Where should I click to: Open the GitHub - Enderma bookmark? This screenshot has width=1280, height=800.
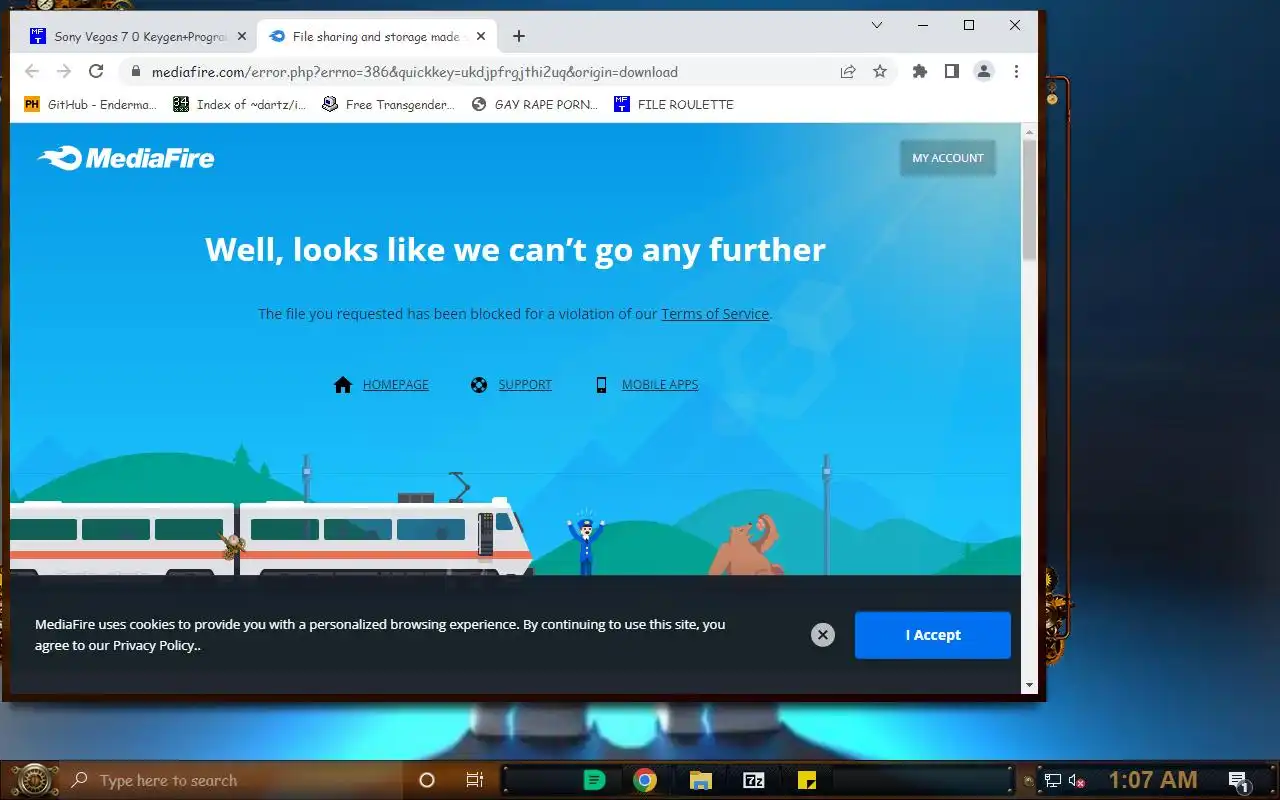(91, 104)
